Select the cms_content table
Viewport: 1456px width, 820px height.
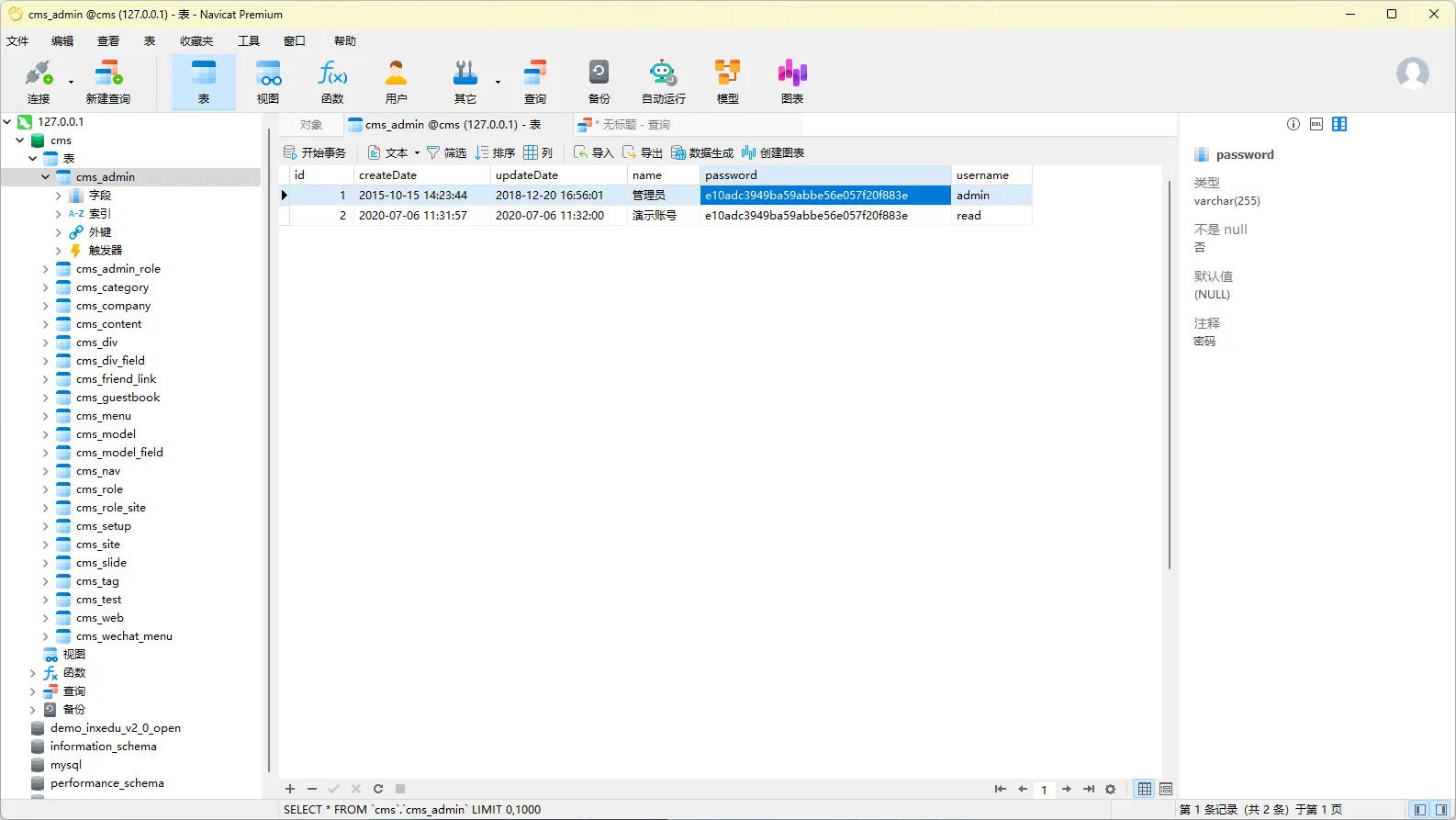108,324
